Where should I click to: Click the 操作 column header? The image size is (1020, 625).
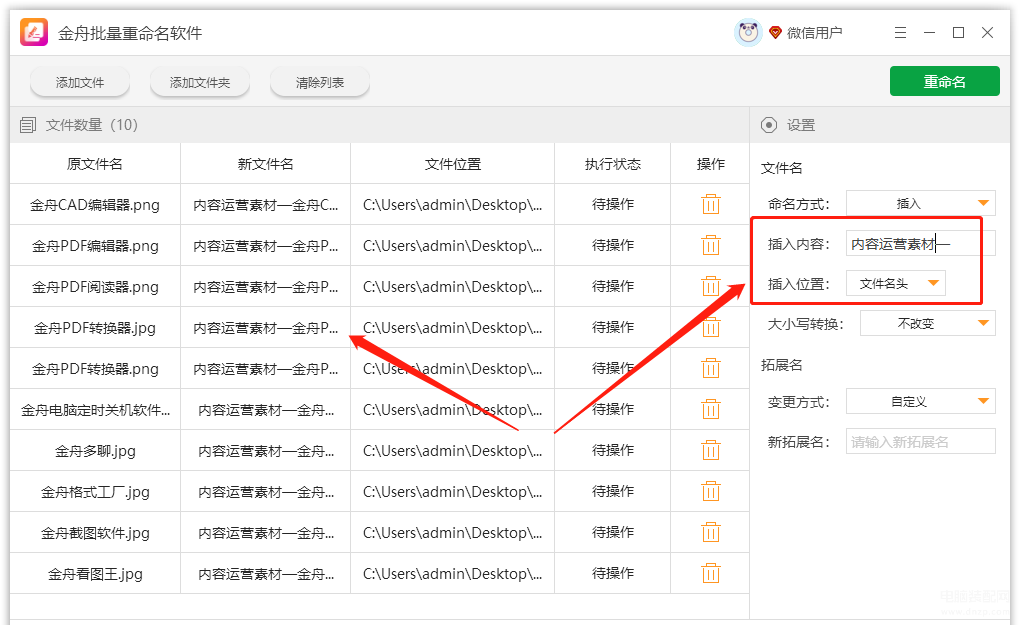coord(710,164)
